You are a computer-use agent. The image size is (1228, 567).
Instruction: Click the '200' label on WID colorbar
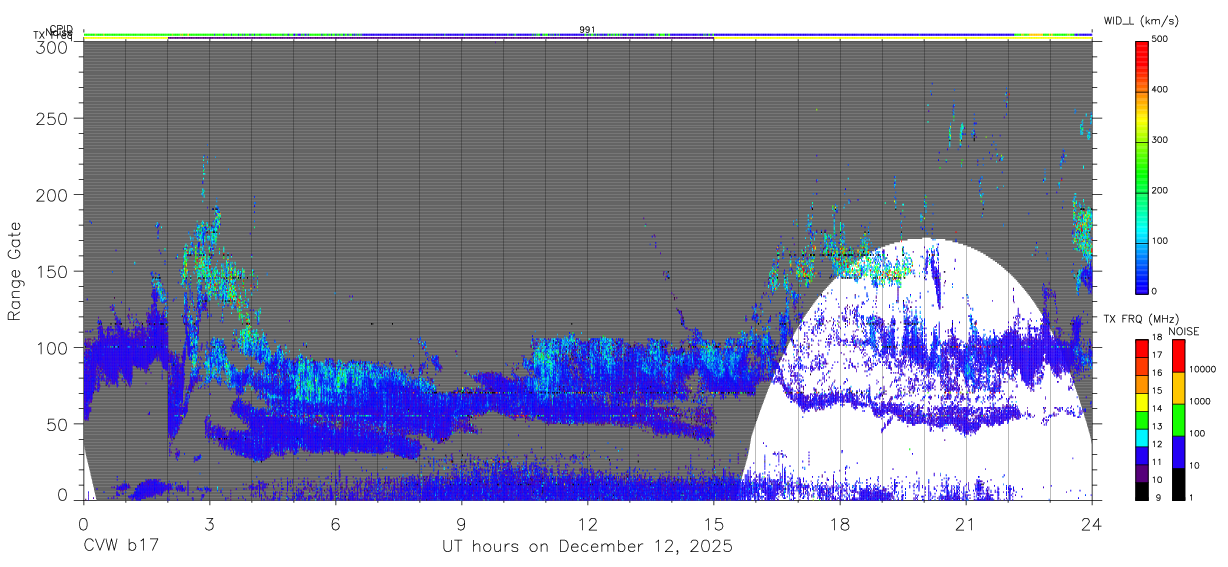pyautogui.click(x=1159, y=190)
